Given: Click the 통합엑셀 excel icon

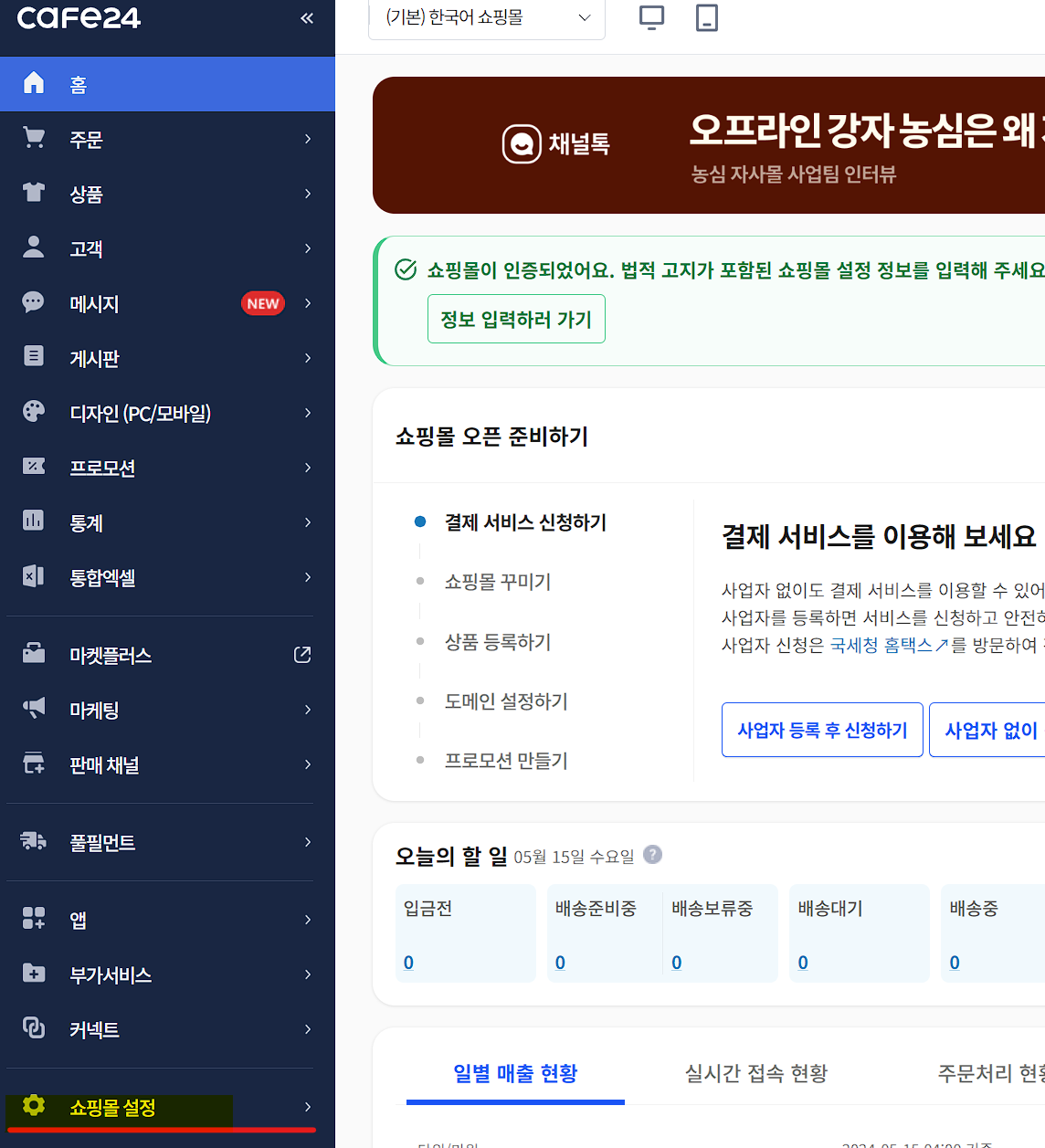Looking at the screenshot, I should [34, 576].
